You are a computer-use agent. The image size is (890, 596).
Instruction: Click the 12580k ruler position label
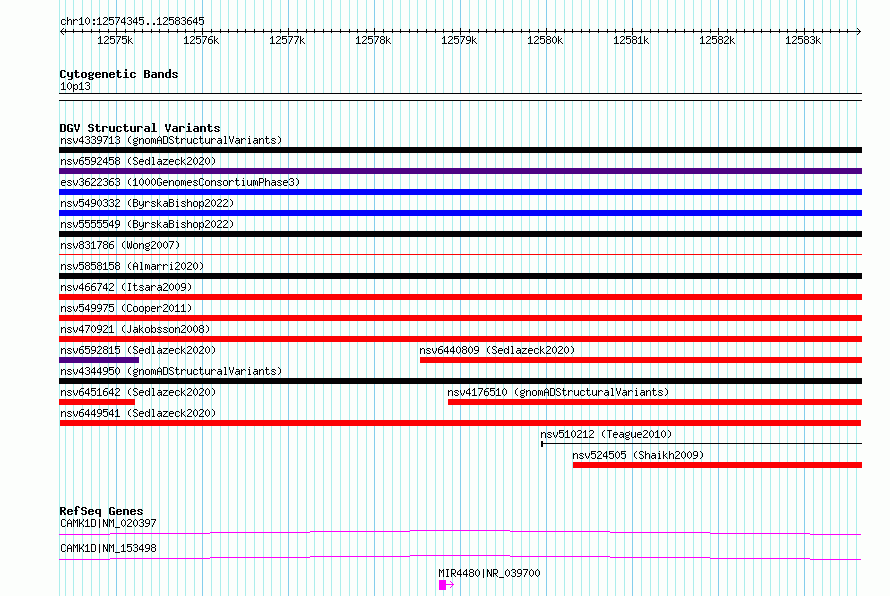click(545, 40)
